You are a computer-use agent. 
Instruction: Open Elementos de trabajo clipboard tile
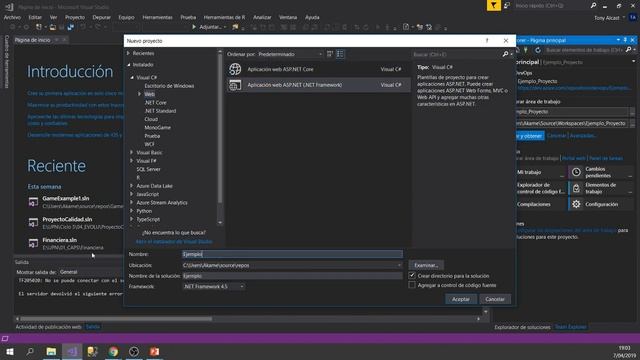click(x=601, y=188)
